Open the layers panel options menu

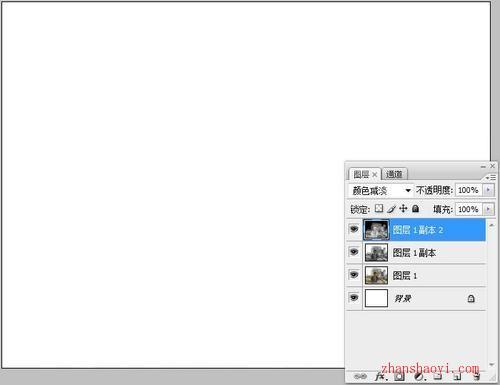(491, 178)
